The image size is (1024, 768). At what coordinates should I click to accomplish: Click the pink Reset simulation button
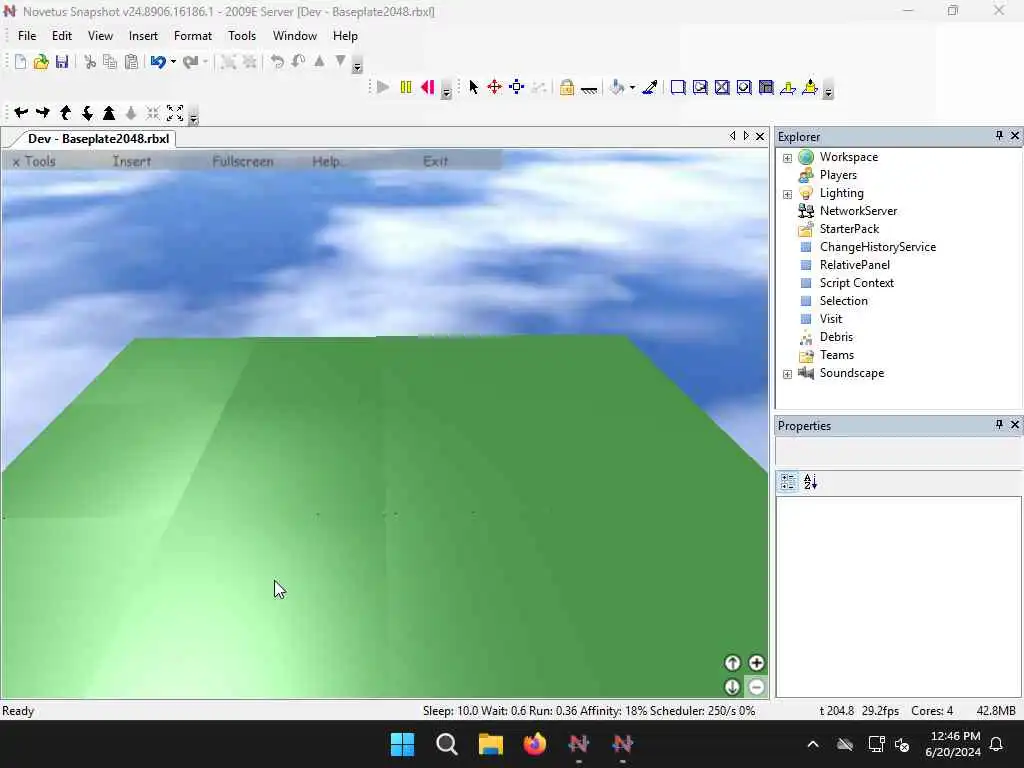click(428, 88)
